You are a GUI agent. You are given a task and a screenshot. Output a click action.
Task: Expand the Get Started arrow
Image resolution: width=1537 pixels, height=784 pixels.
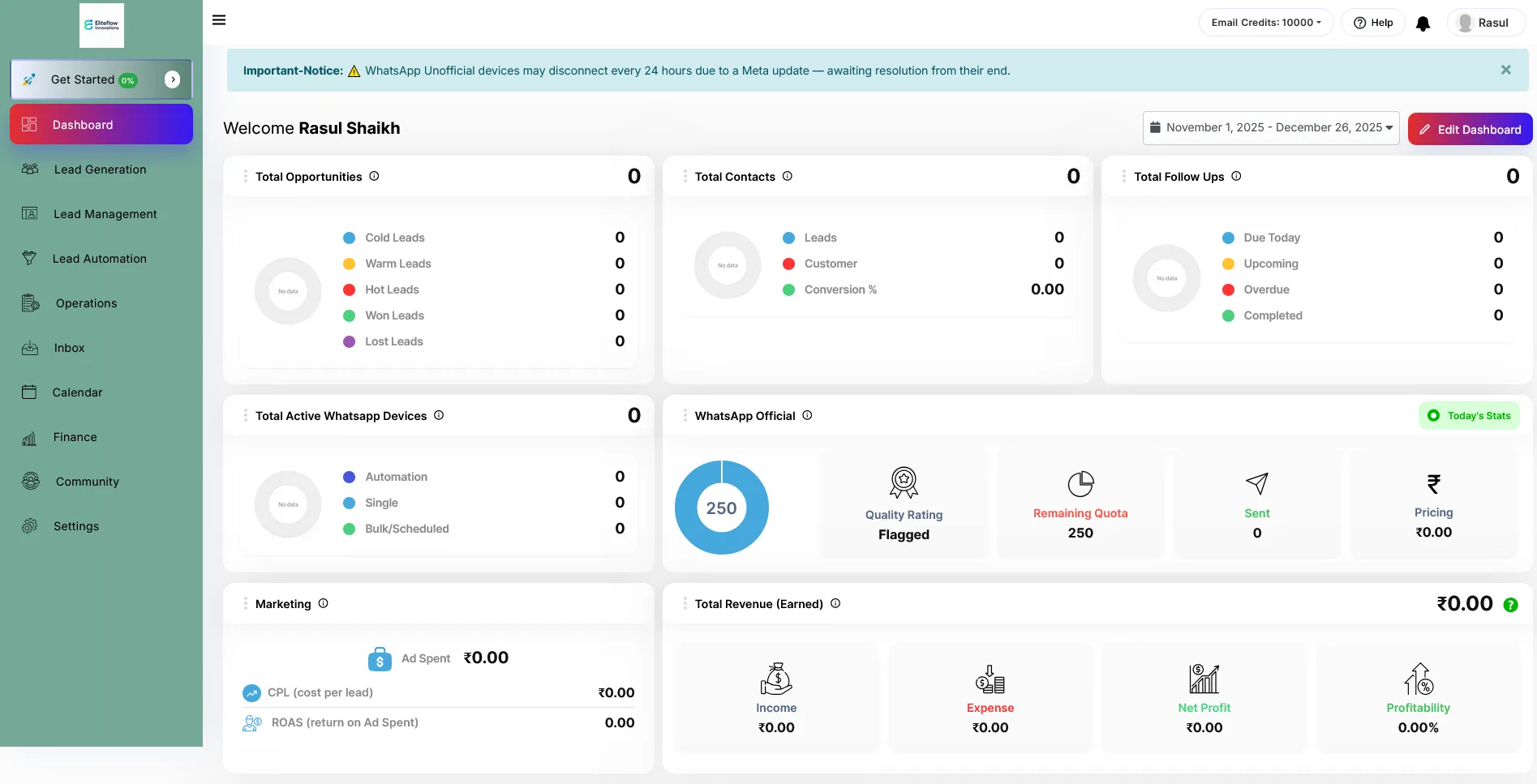click(172, 79)
